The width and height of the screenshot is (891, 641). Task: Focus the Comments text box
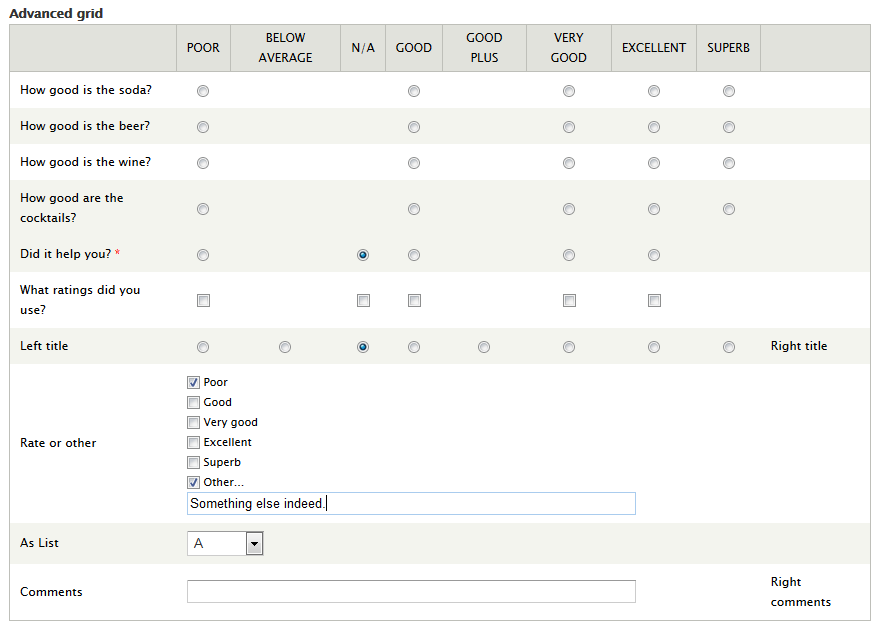tap(410, 591)
